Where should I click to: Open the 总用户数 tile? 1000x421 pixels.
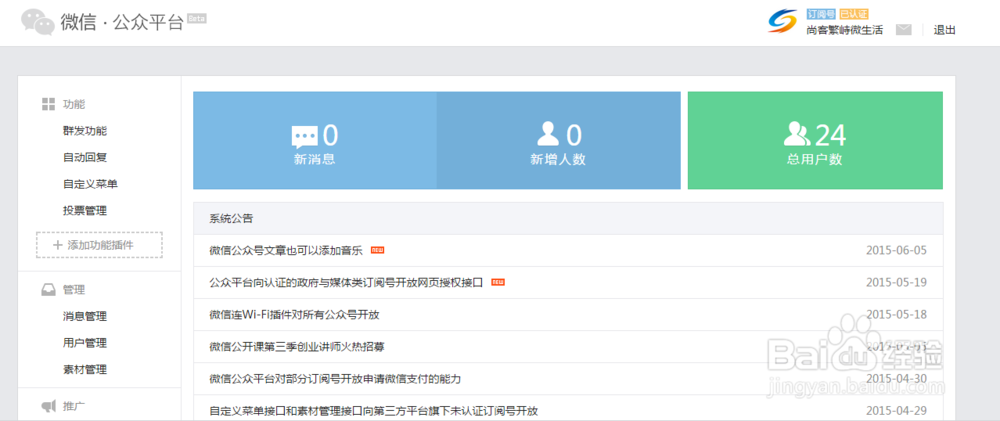tap(815, 140)
